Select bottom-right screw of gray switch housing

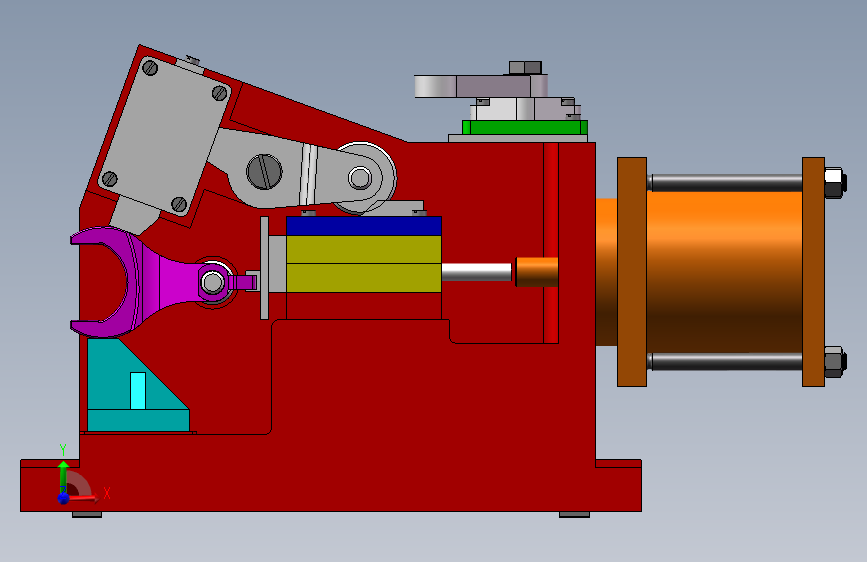click(x=179, y=204)
